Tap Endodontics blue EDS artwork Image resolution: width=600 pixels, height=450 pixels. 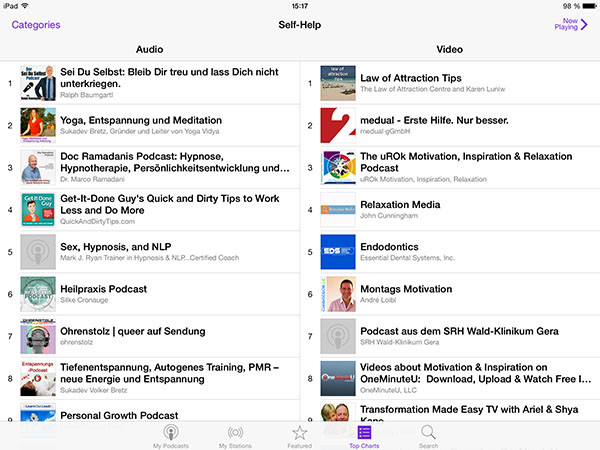pos(338,252)
